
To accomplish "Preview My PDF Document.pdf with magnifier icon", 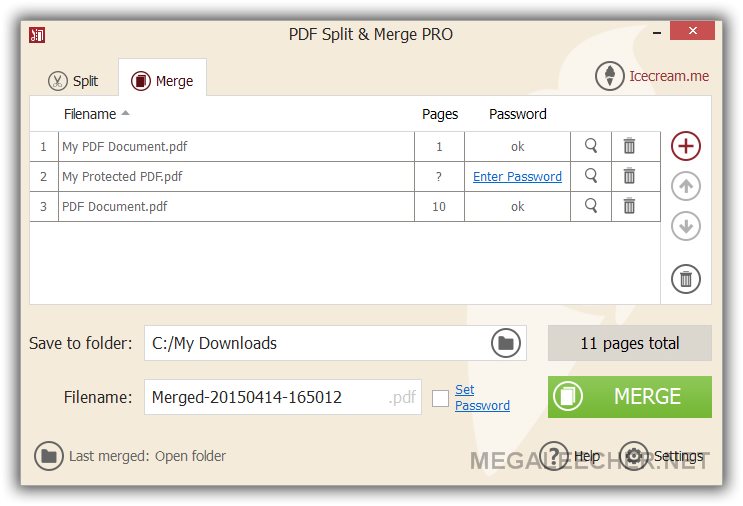I will [591, 146].
